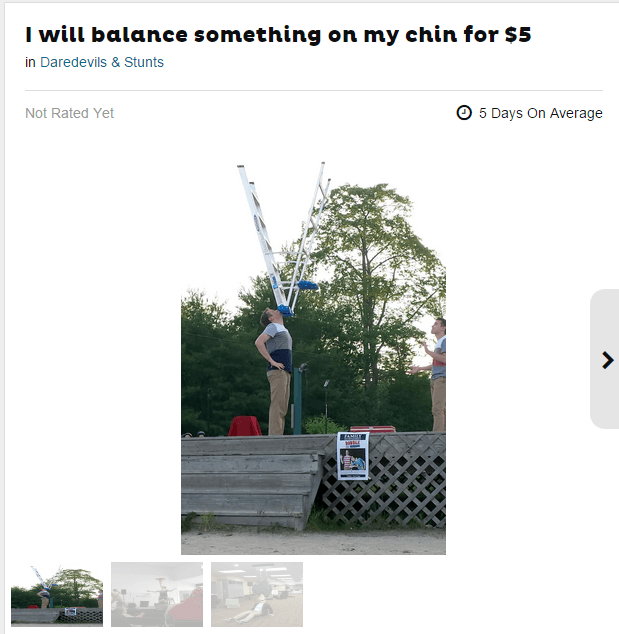Go to next gallery image with chevron arrow
Viewport: 619px width, 634px height.
(607, 360)
